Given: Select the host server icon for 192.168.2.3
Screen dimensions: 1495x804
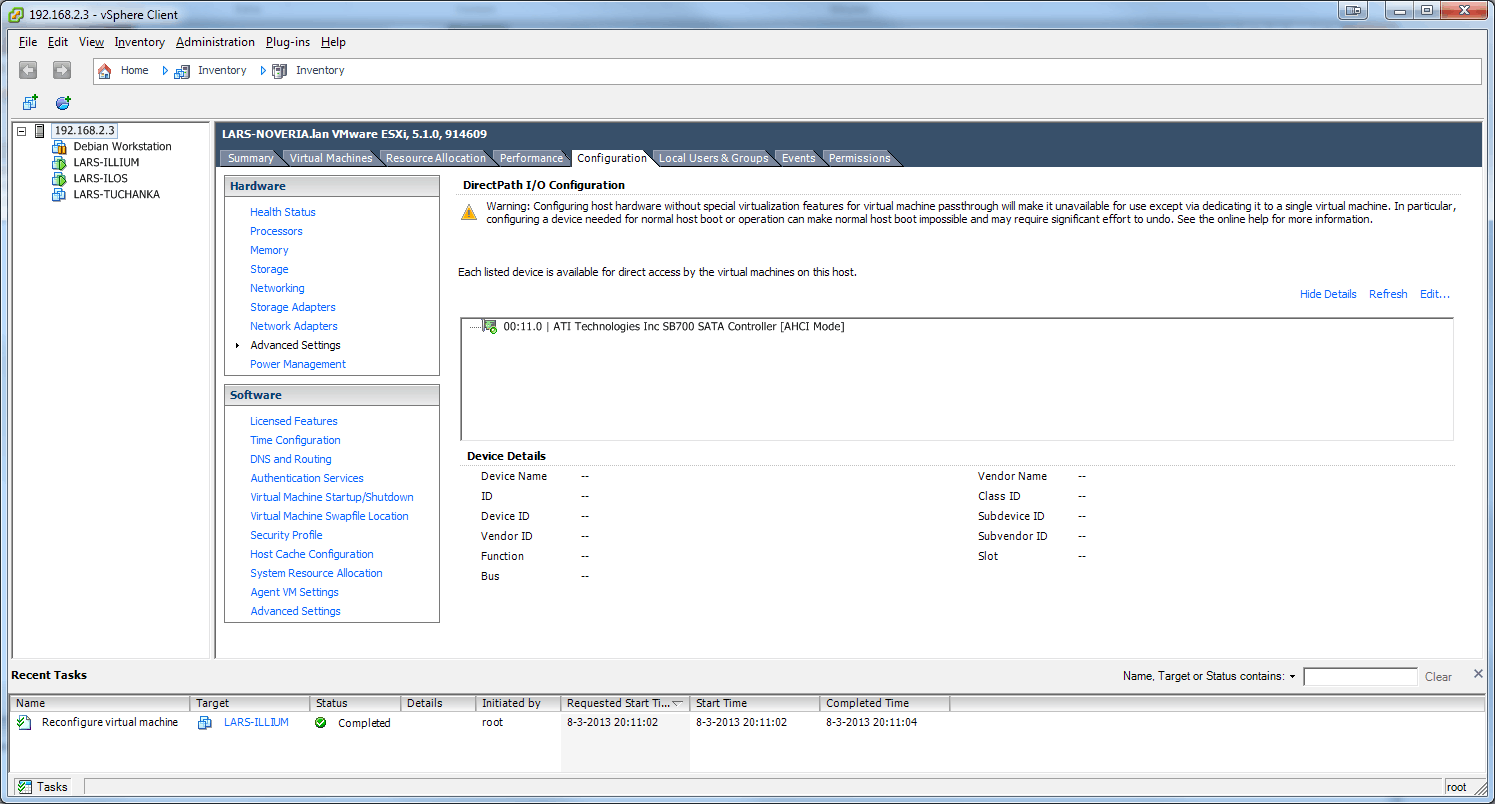Looking at the screenshot, I should coord(40,131).
